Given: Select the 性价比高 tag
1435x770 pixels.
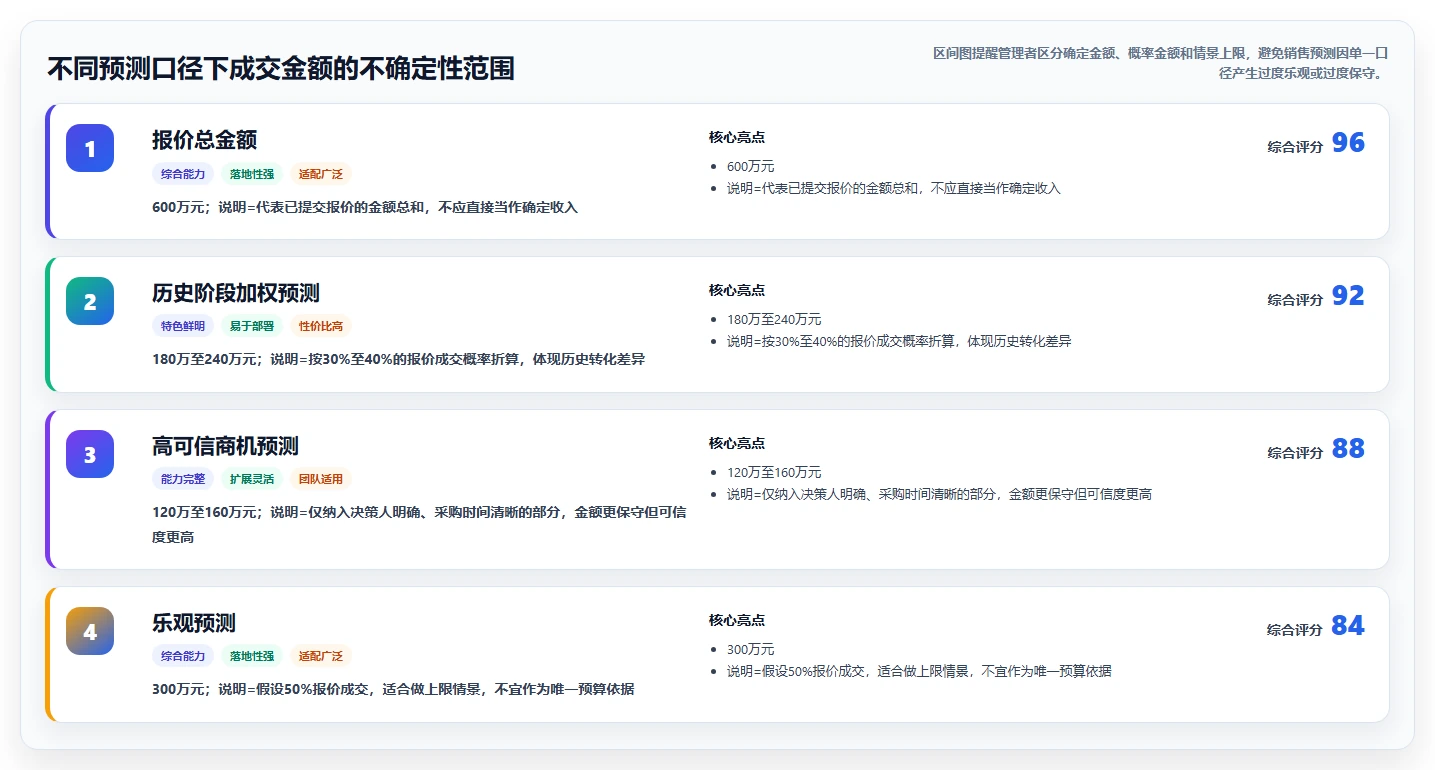Looking at the screenshot, I should pos(321,326).
